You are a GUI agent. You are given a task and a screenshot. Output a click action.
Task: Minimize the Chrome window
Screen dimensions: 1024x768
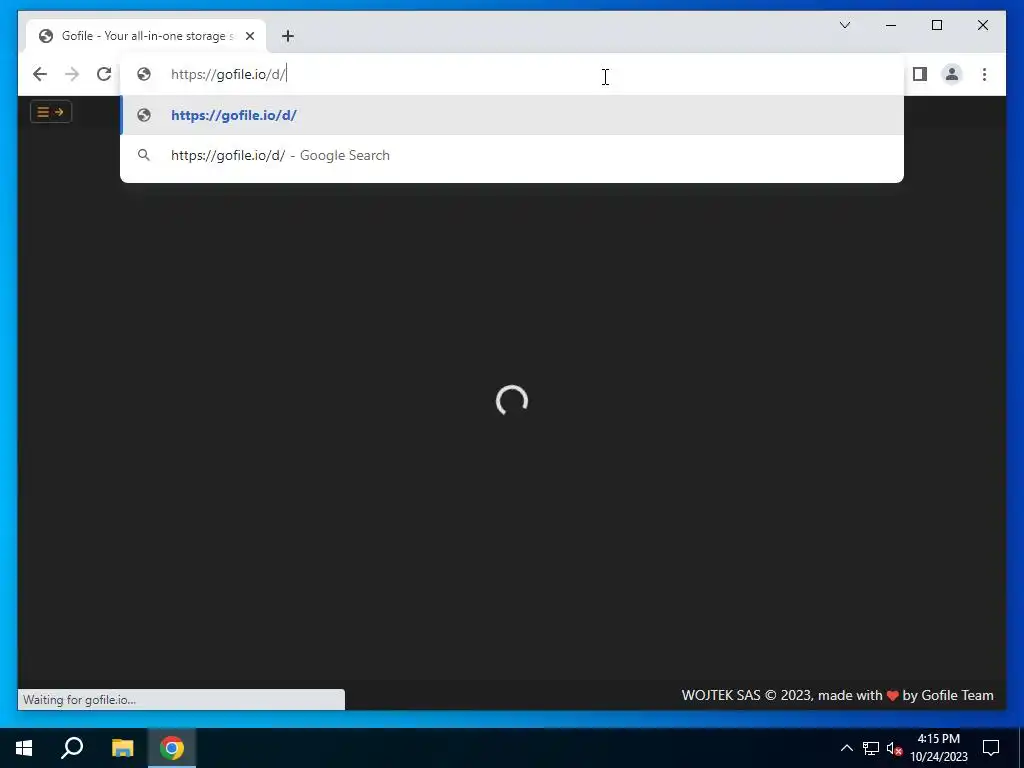[891, 25]
